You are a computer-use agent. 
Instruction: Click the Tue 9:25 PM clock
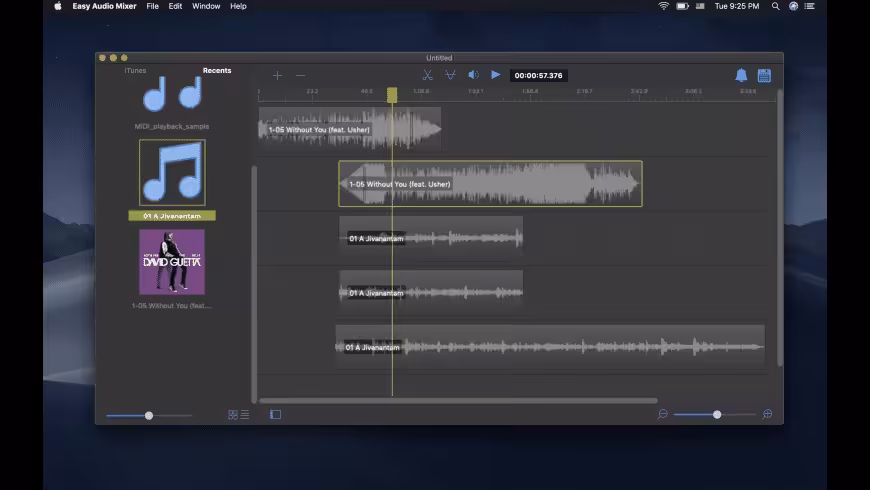click(x=737, y=6)
